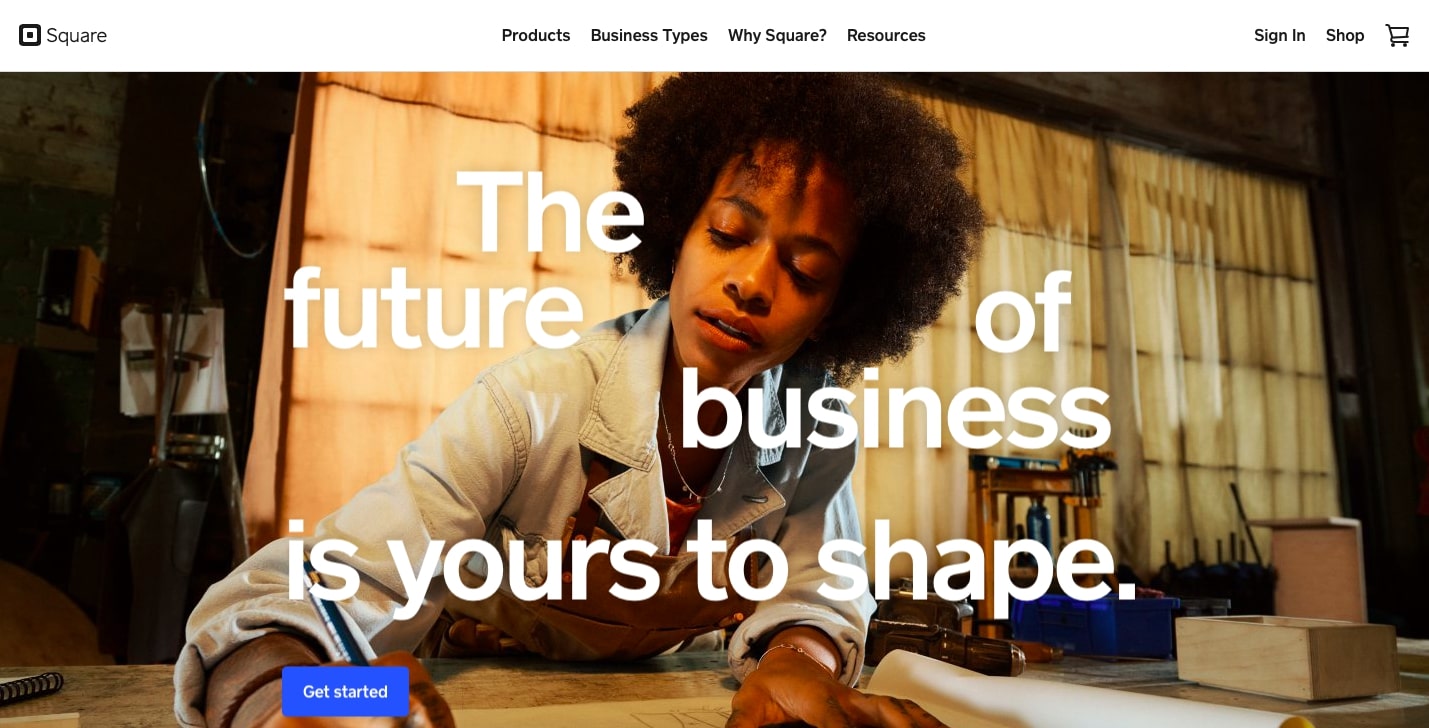
Task: Open the Why Square? menu
Action: point(777,36)
